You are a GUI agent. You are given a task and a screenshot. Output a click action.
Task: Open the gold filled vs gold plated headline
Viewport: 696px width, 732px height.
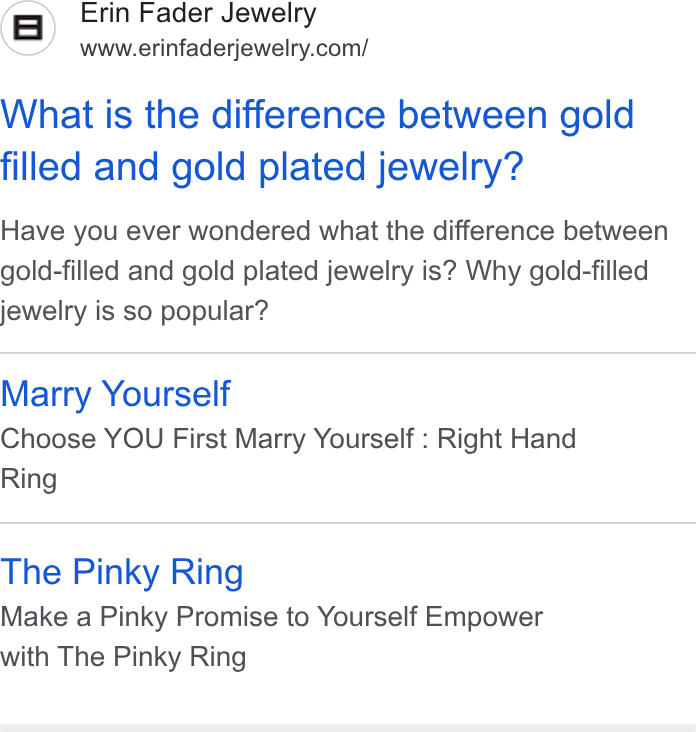pos(317,141)
